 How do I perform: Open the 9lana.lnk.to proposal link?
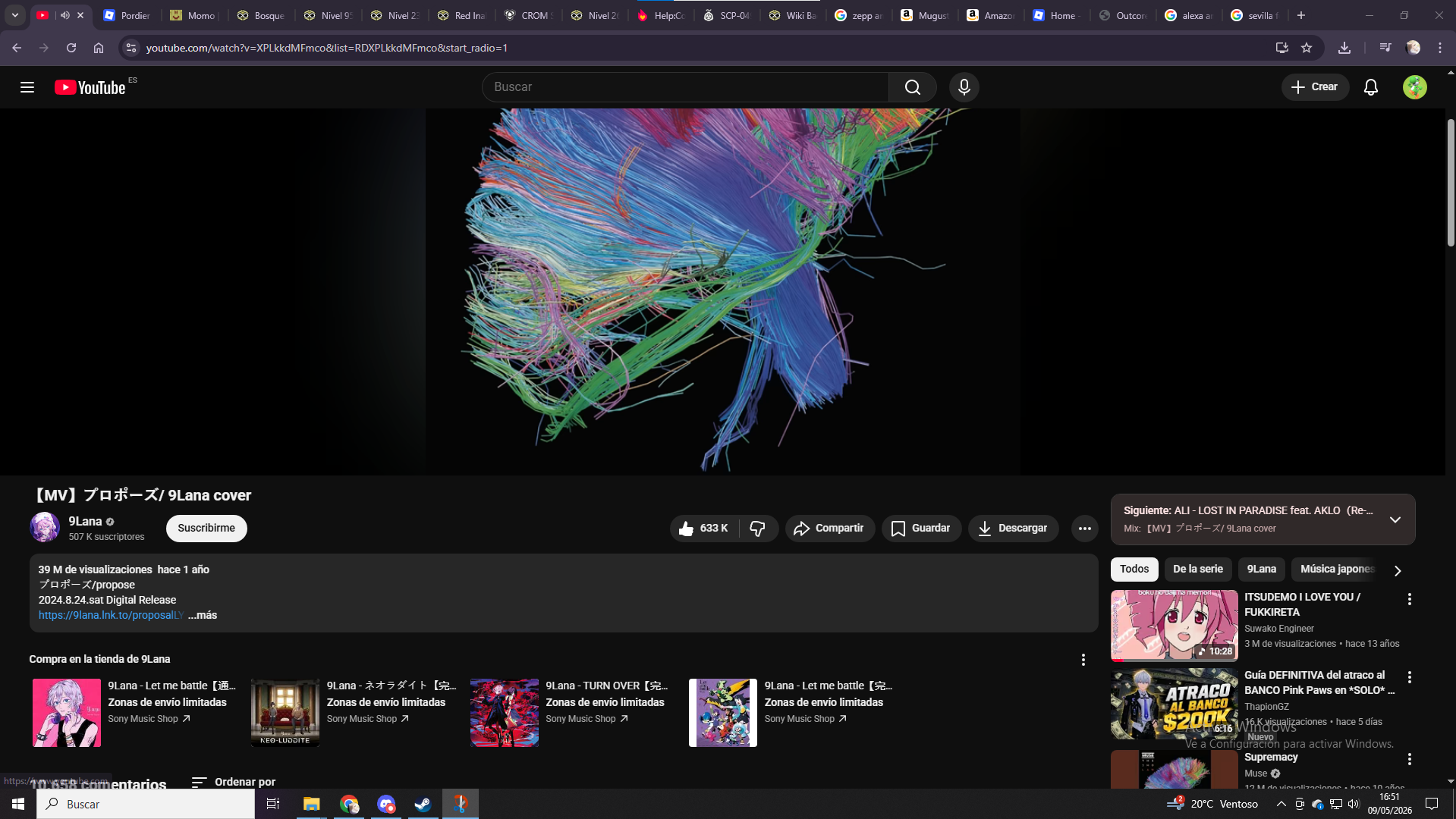pos(112,615)
